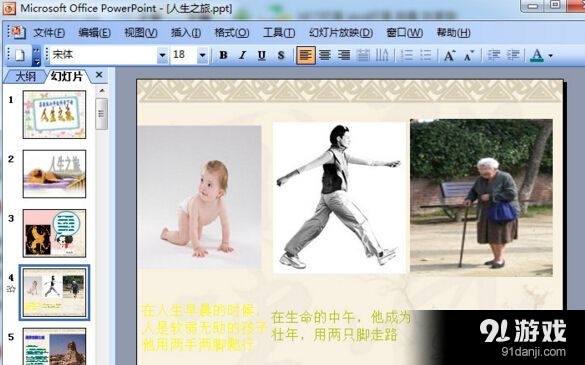Apply text Shadow formatting
585x365 pixels.
coord(281,55)
